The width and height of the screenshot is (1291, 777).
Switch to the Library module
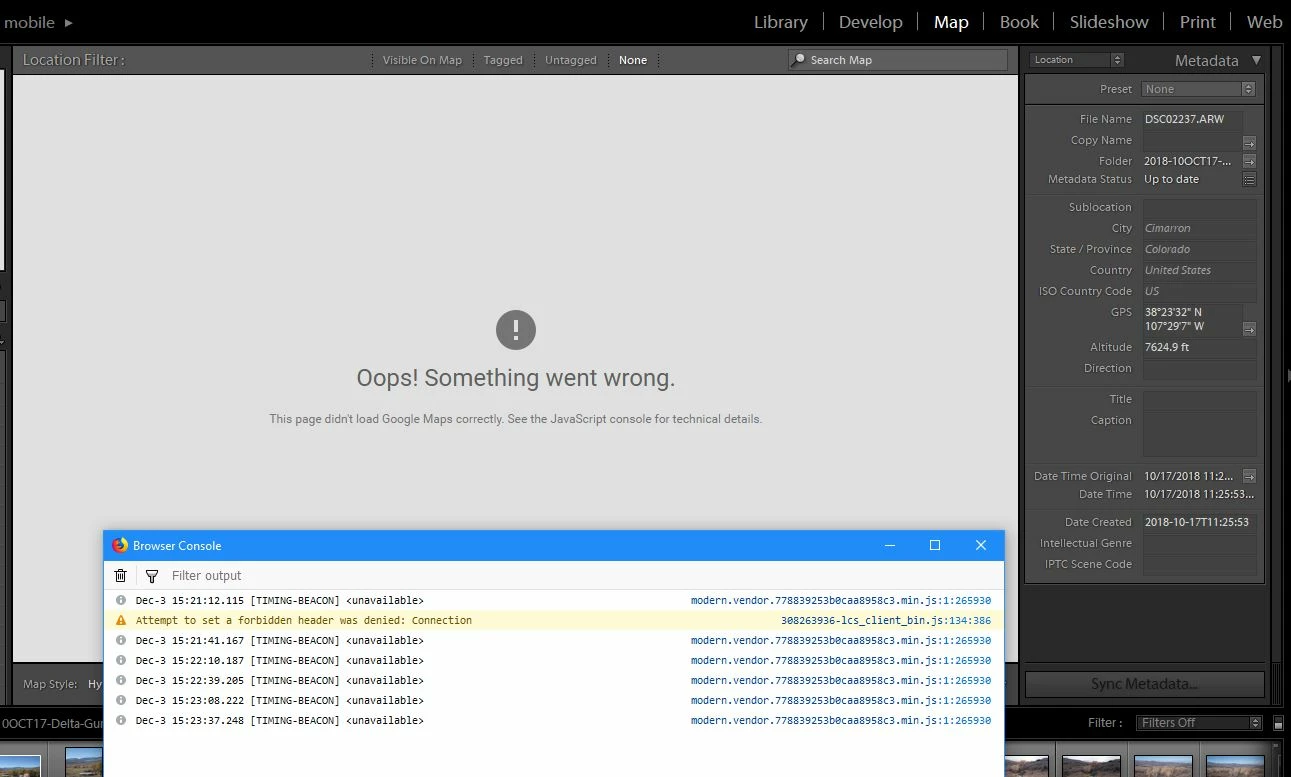[x=780, y=22]
